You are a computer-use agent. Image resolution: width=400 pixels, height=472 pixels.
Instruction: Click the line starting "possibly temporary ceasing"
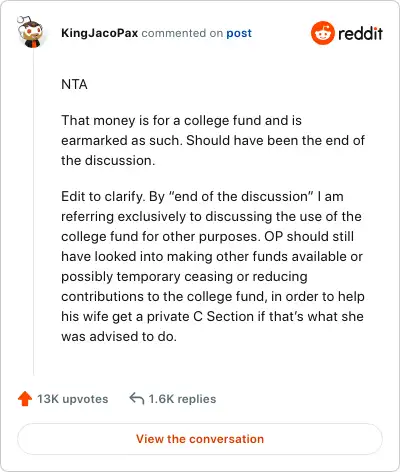pyautogui.click(x=184, y=277)
